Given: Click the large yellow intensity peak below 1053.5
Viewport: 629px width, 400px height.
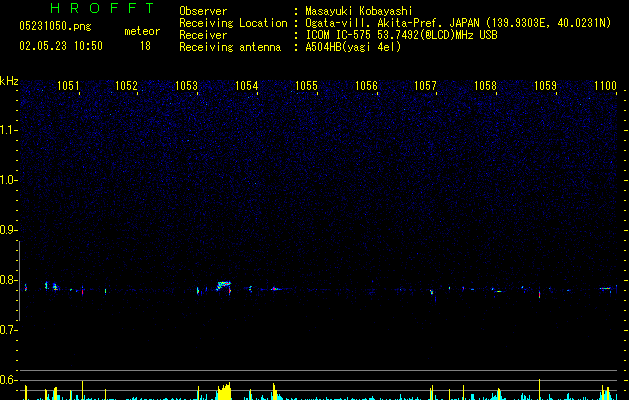Looking at the screenshot, I should 224,392.
